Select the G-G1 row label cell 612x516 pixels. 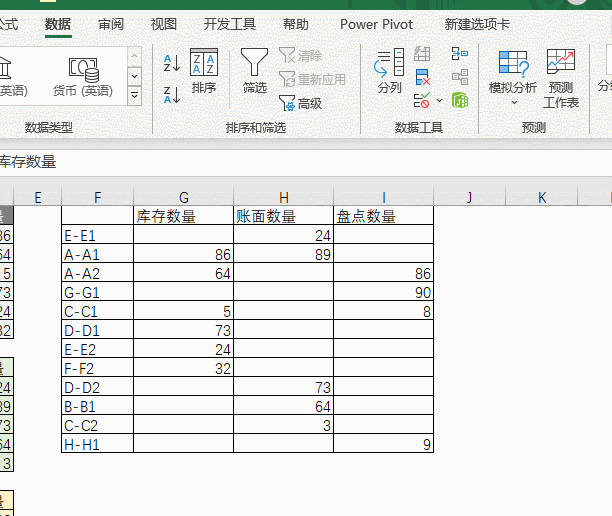click(97, 292)
